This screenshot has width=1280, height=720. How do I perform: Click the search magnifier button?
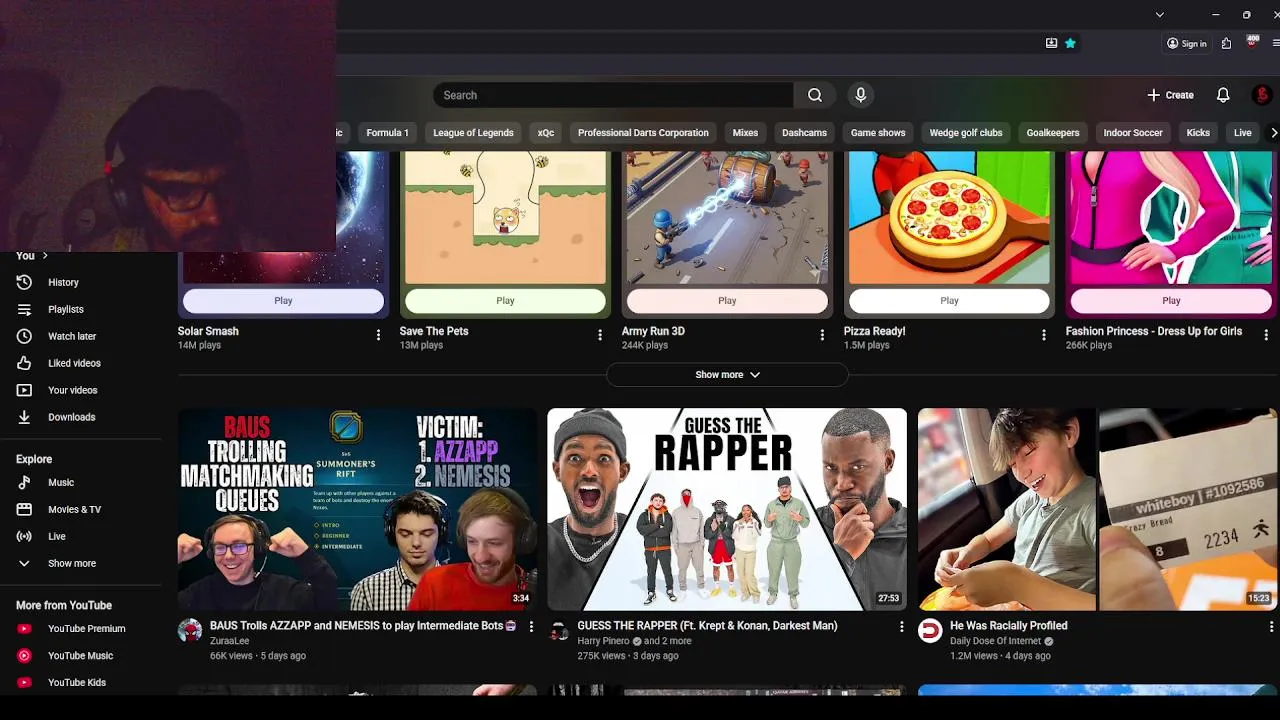tap(815, 95)
